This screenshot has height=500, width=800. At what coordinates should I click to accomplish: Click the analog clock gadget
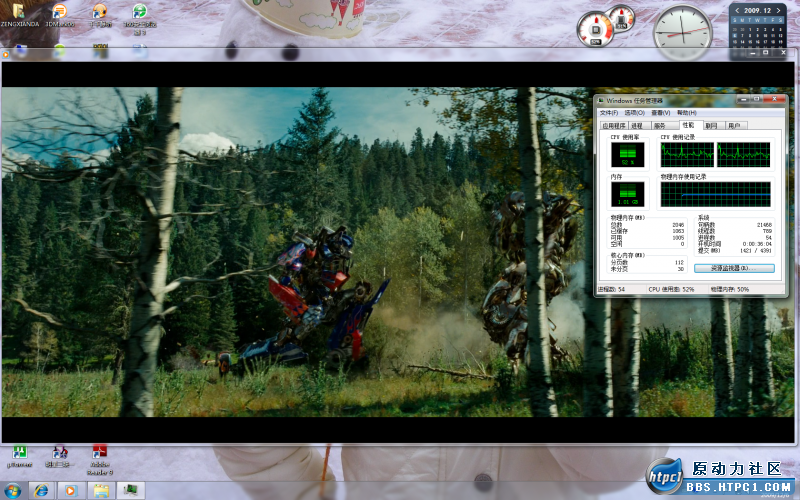point(683,31)
